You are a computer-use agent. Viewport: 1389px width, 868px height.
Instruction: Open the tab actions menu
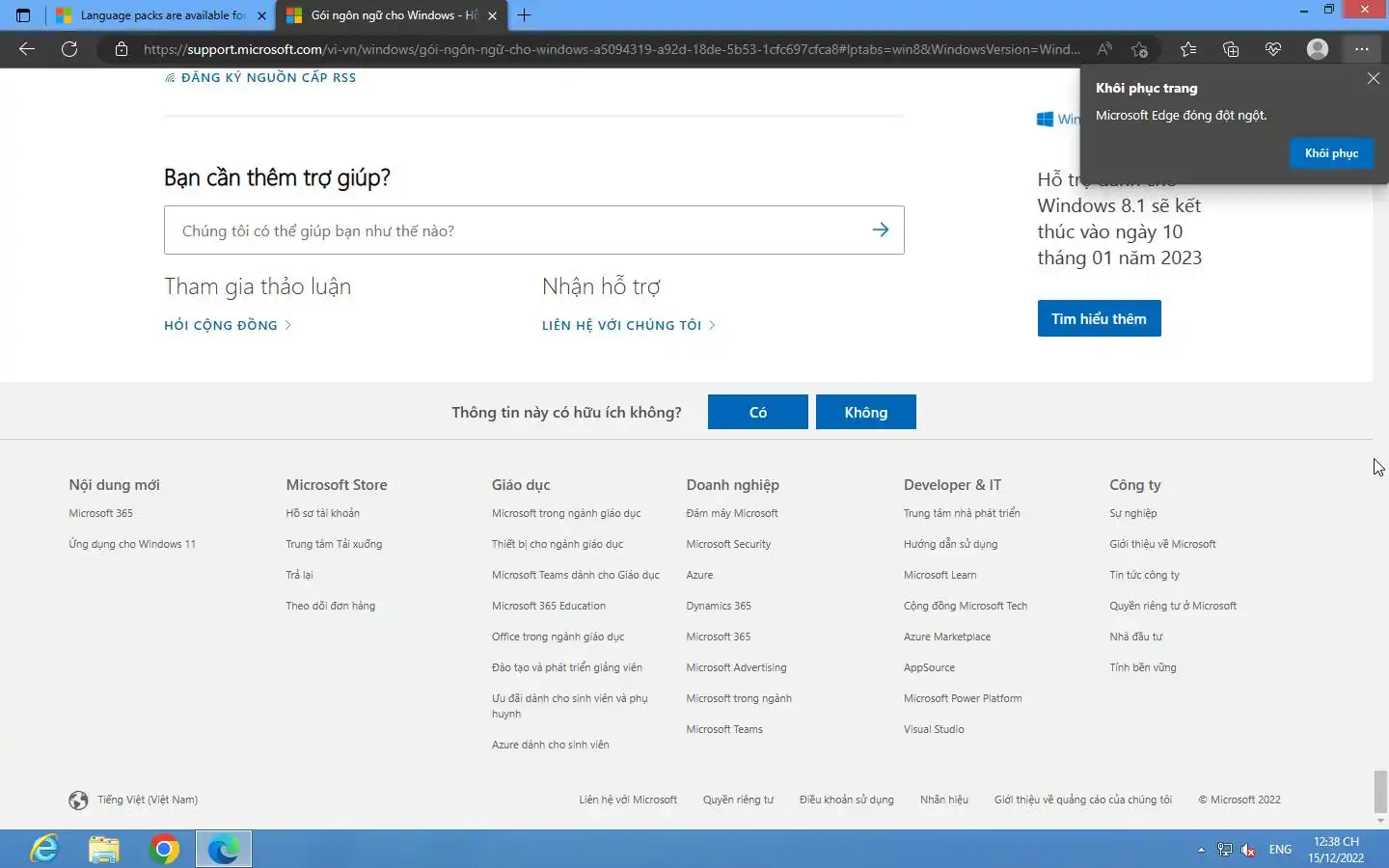23,15
